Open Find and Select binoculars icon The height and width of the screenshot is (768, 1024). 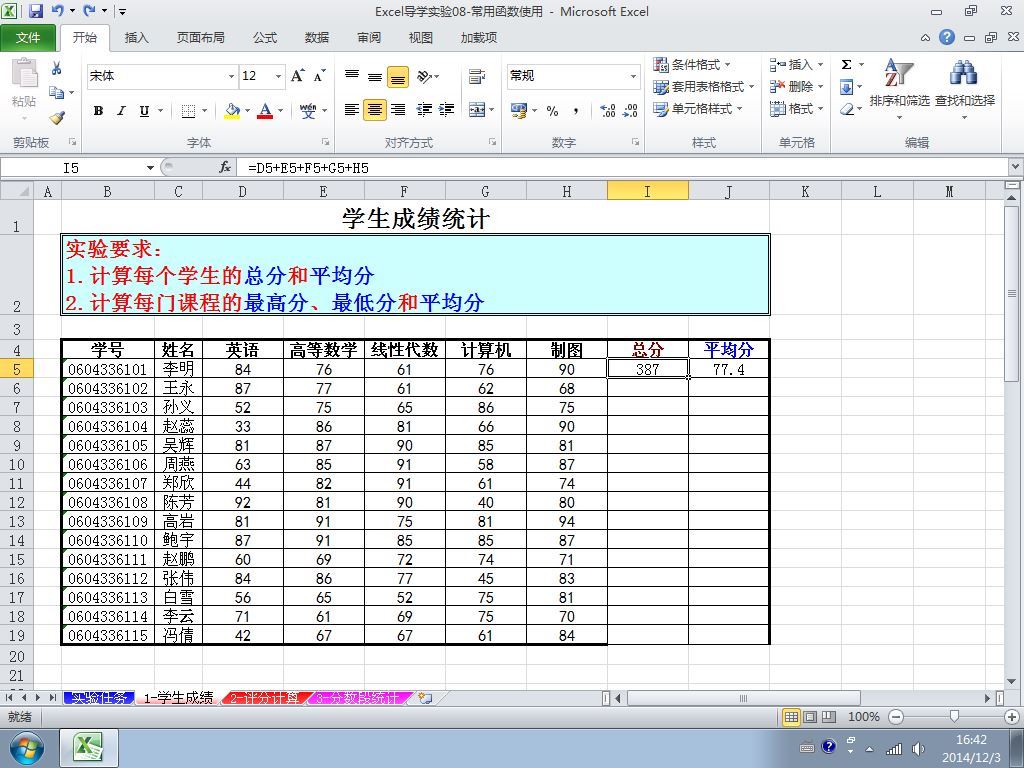[x=964, y=72]
